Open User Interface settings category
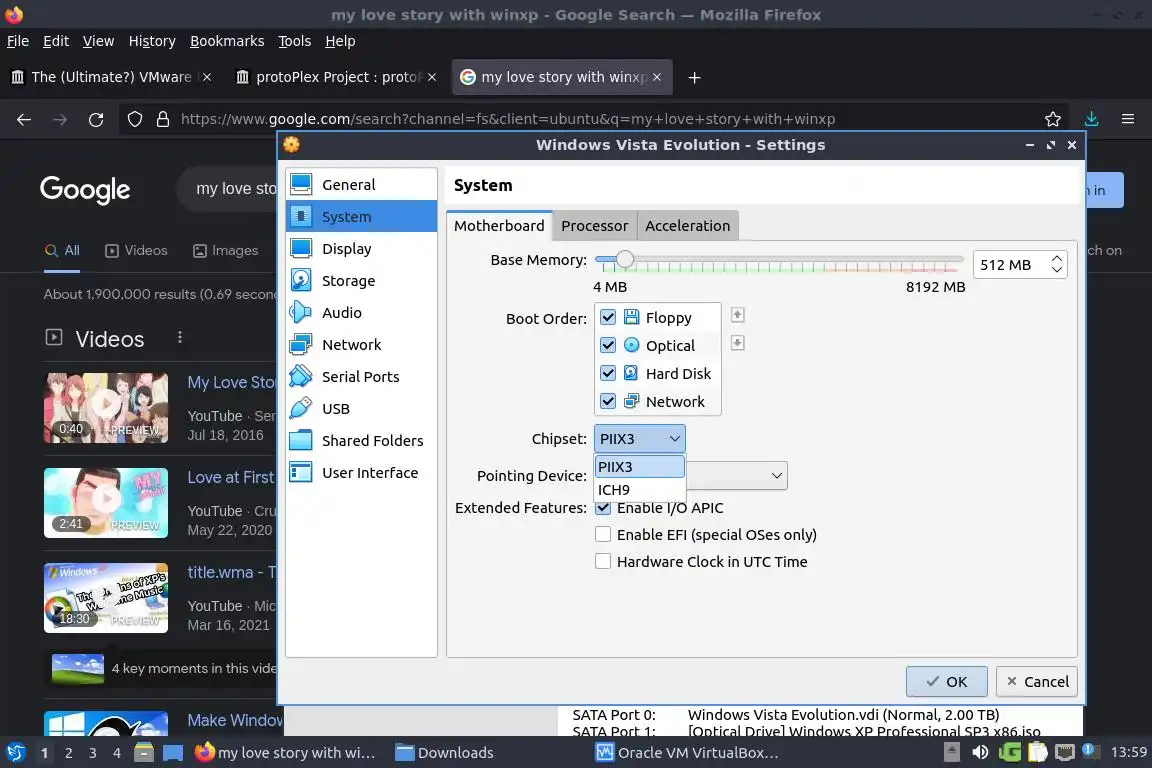 [x=361, y=473]
